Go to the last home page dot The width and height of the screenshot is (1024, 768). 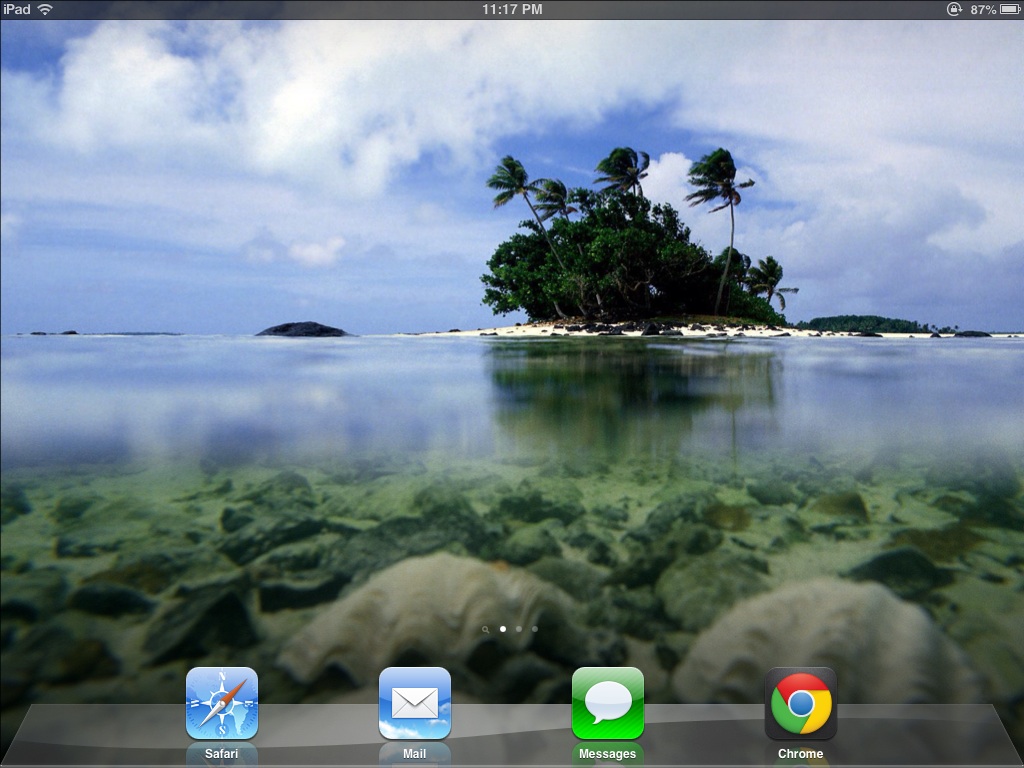[535, 629]
